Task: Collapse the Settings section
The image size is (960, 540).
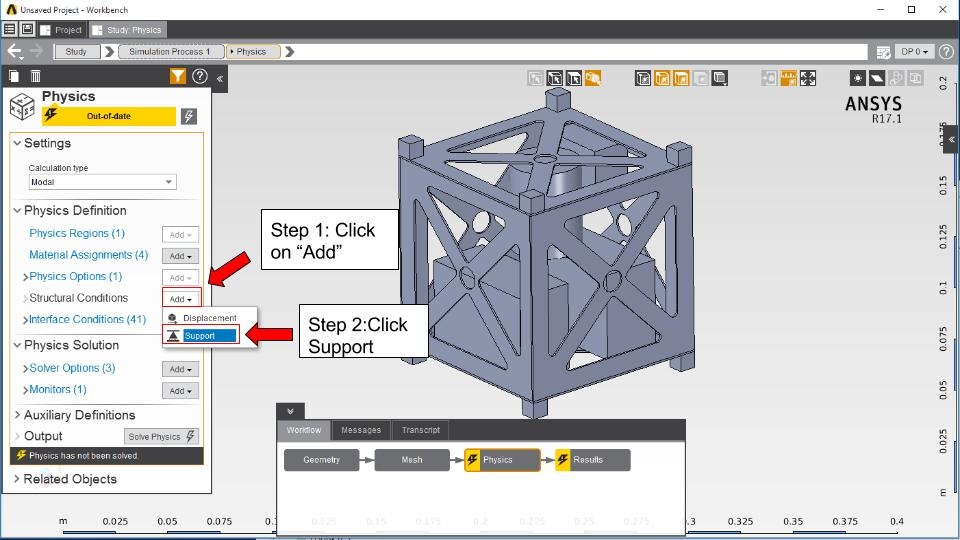Action: point(17,143)
